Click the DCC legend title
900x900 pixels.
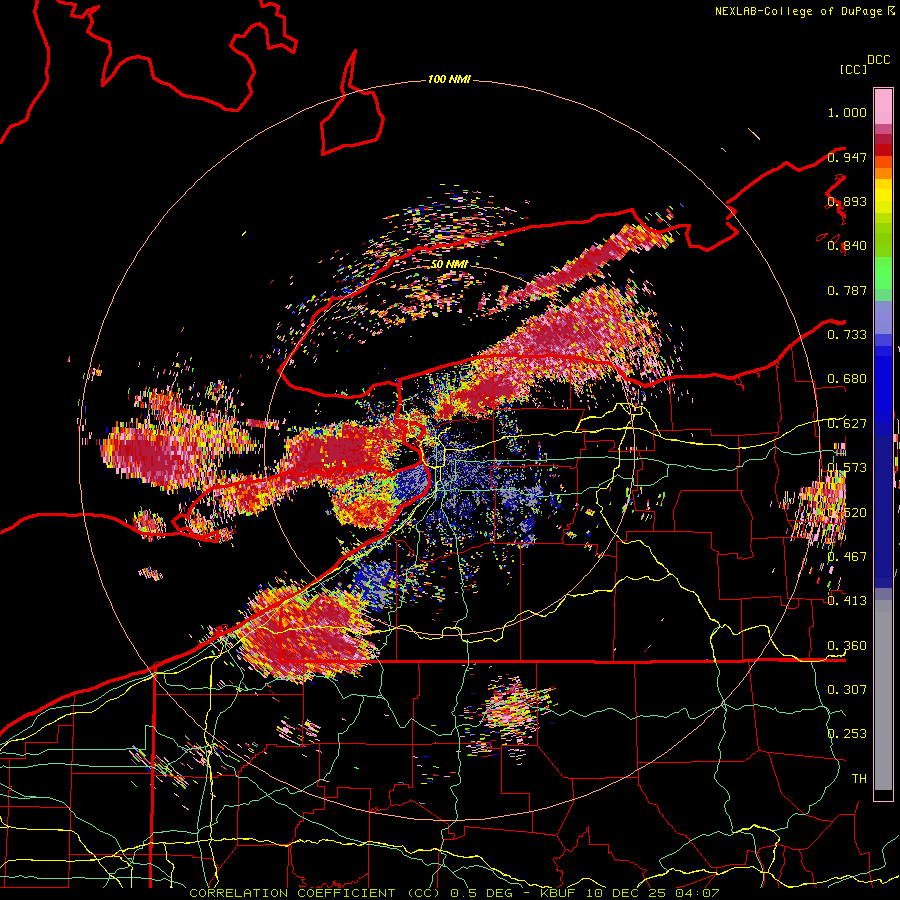coord(878,60)
